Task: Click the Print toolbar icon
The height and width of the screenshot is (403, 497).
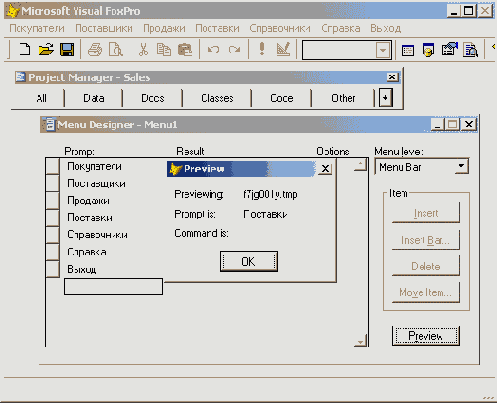Action: [95, 50]
